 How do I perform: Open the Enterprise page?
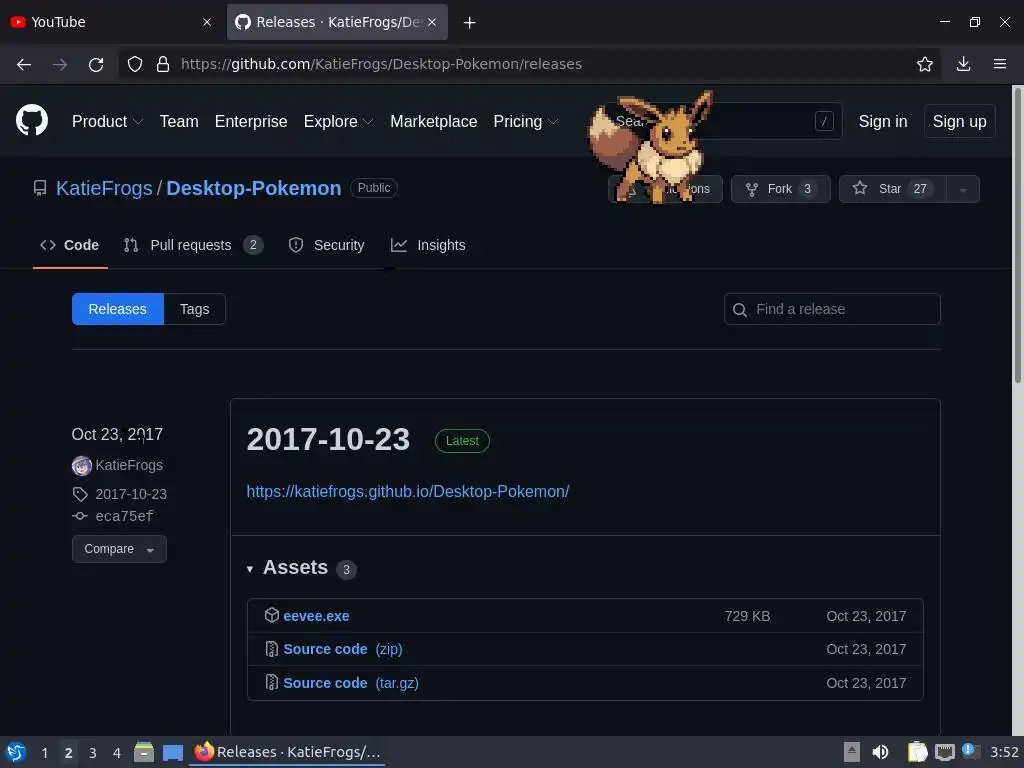(x=251, y=121)
